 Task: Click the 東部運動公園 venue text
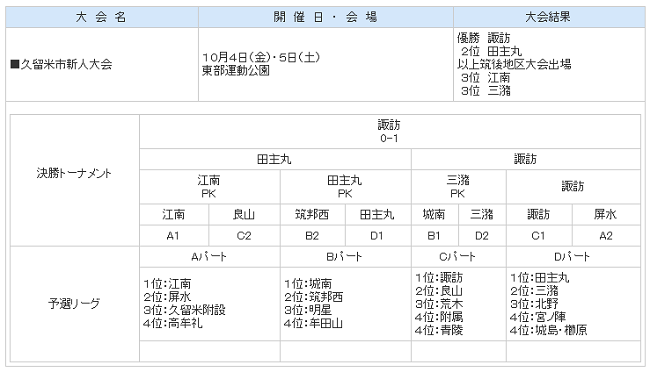tap(235, 71)
